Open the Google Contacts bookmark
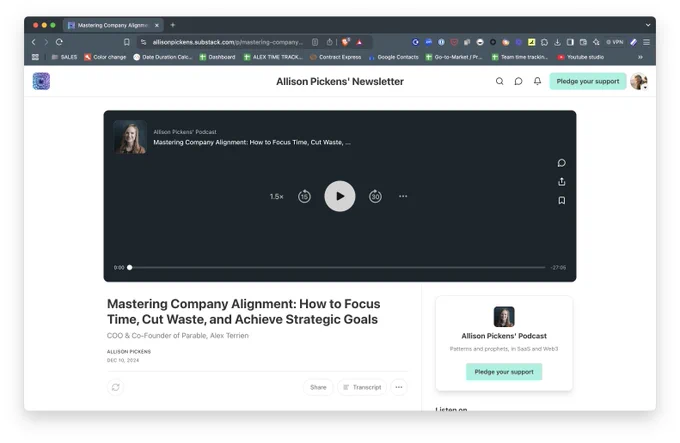The width and height of the screenshot is (680, 443). 393,57
